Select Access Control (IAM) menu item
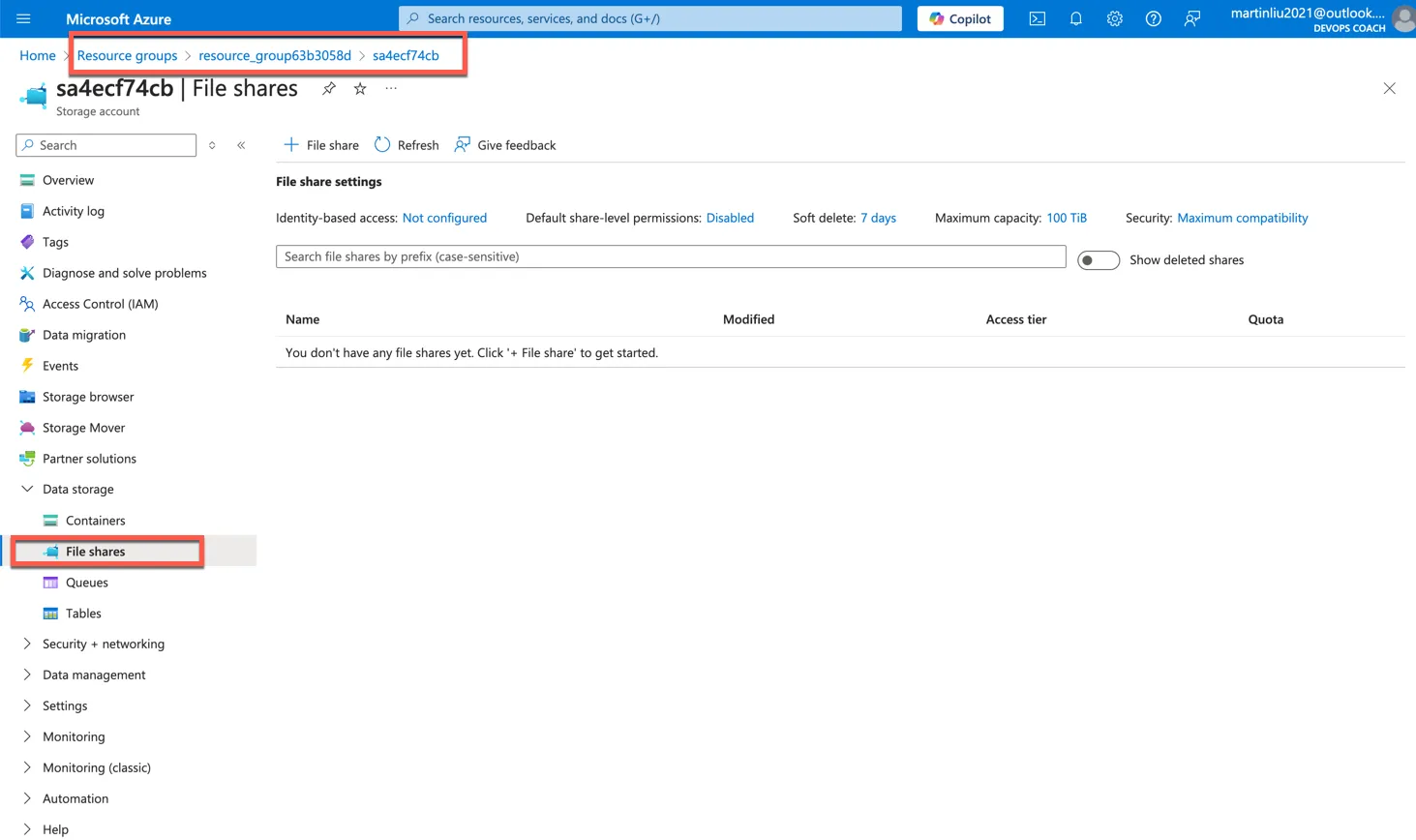 tap(100, 304)
